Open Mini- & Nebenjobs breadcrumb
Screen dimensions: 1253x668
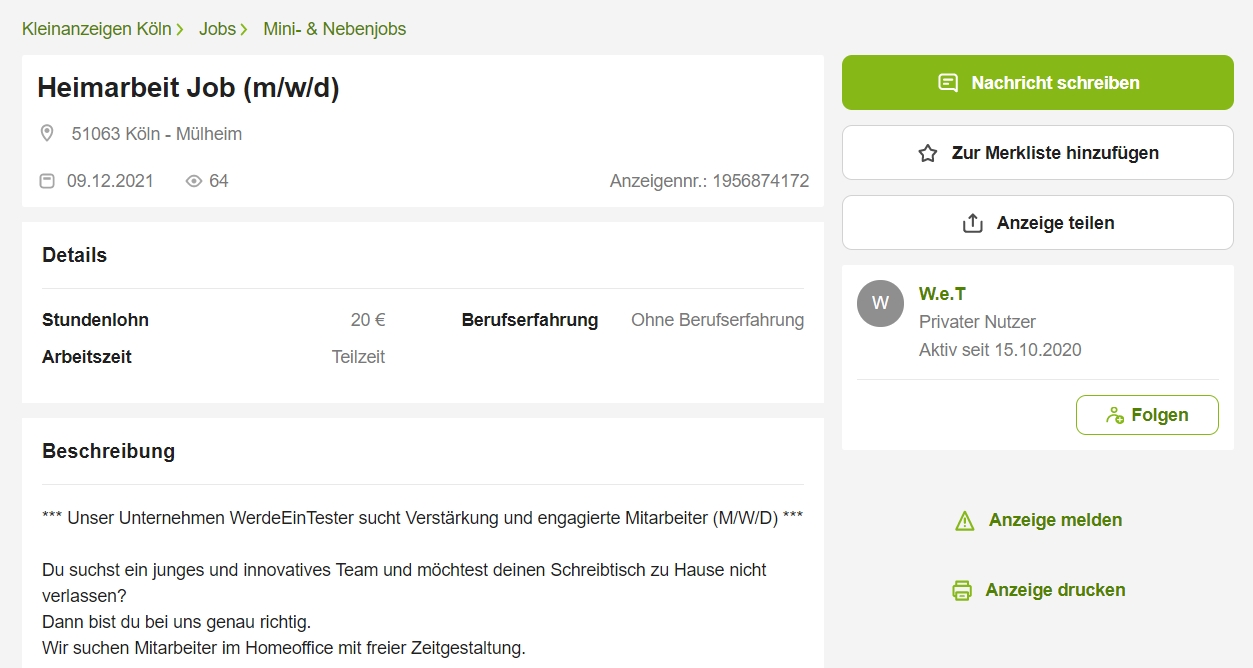click(335, 29)
